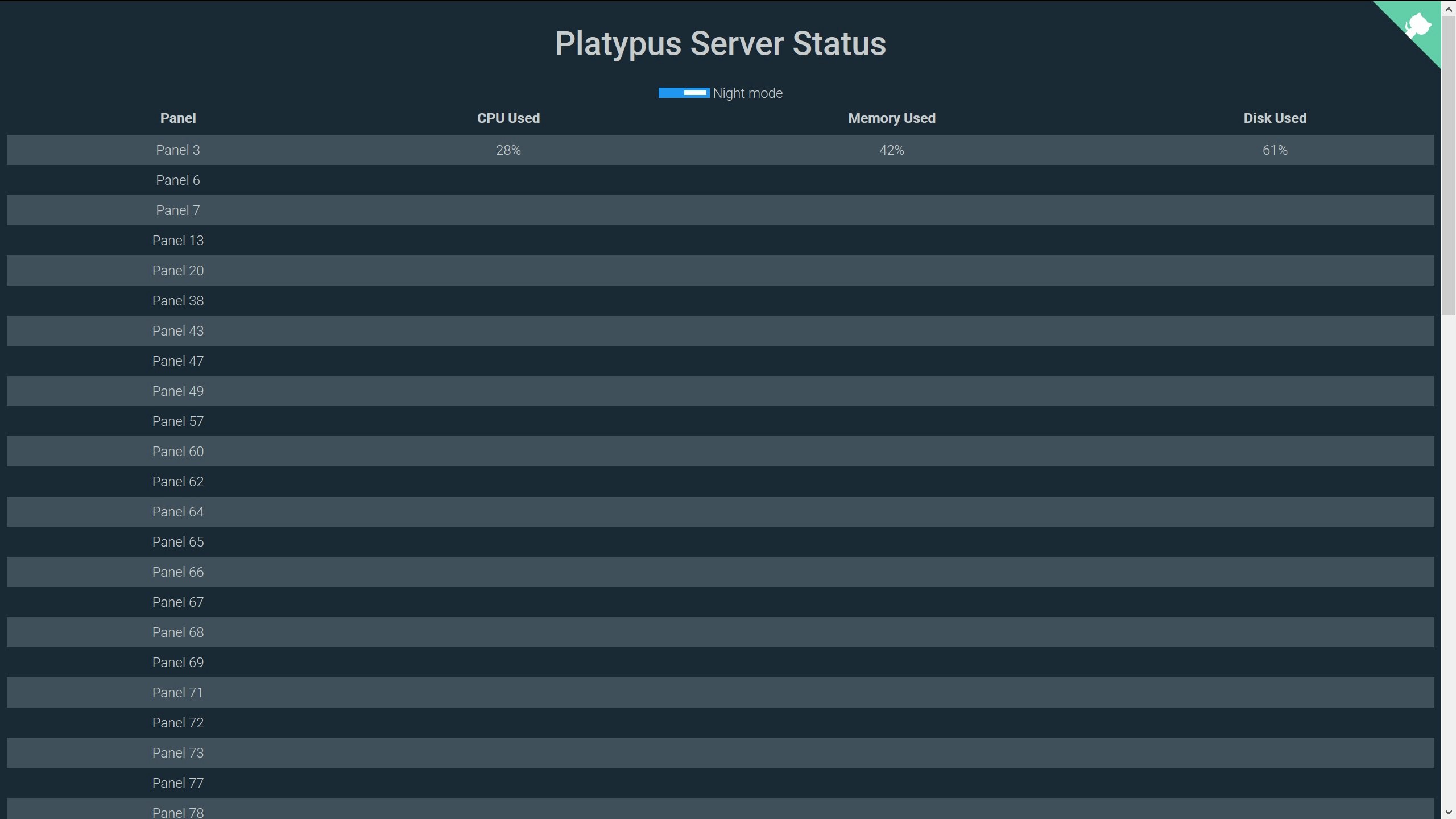Click the platypus logo in the corner
Screen dimensions: 1456x819
1418,26
